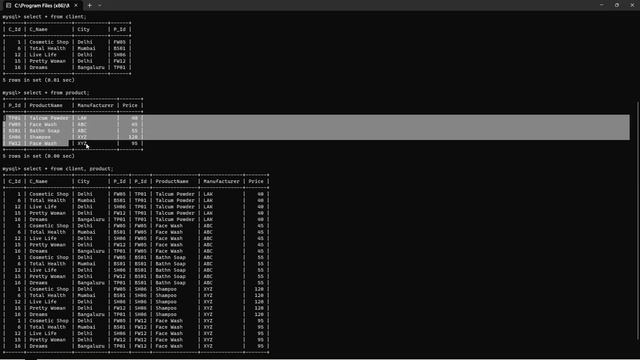The height and width of the screenshot is (360, 640).
Task: Click Manufacturer header in client, product join result
Action: pos(221,181)
